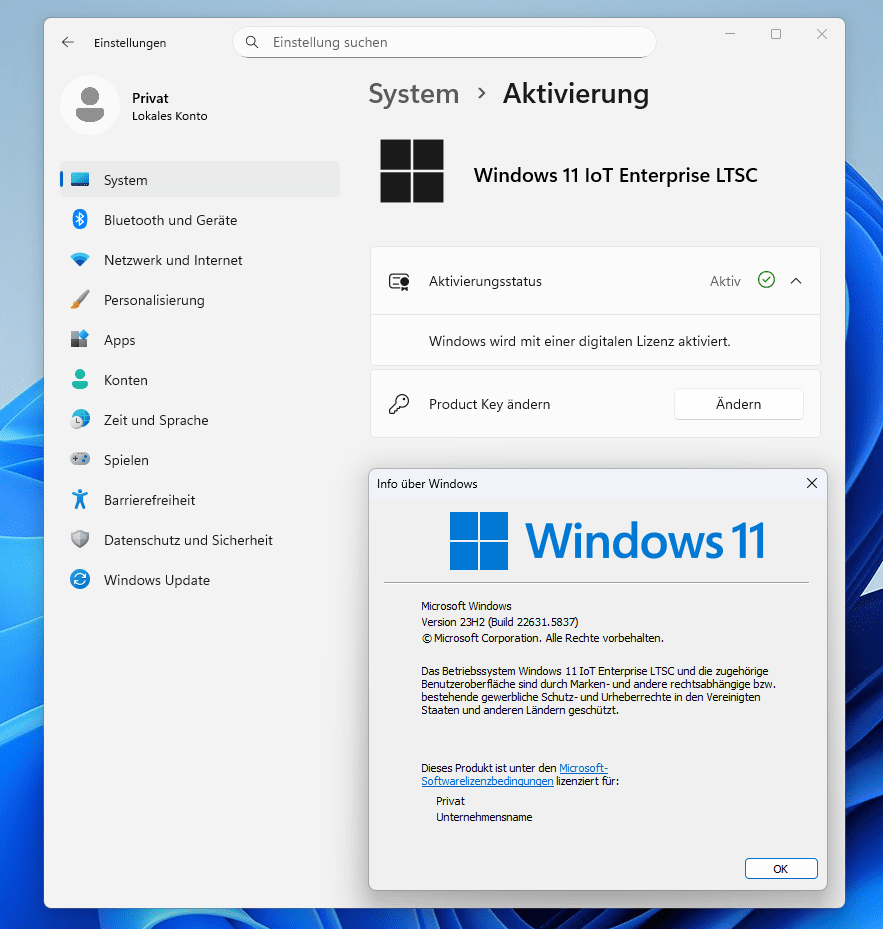The height and width of the screenshot is (929, 883).
Task: Click the Ändern button for product key
Action: [x=738, y=404]
